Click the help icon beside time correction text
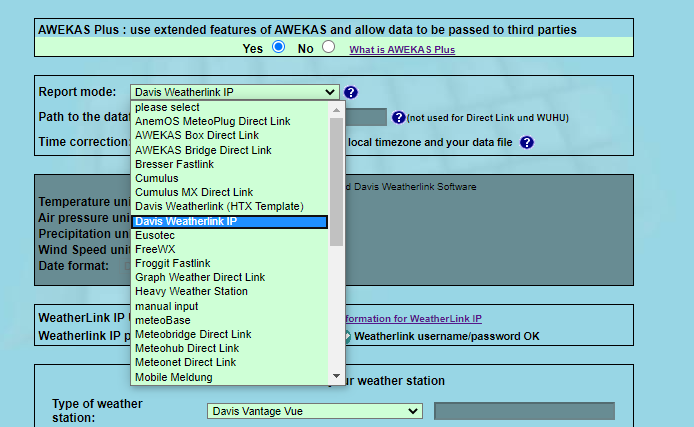Viewport: 694px width, 427px height. click(x=527, y=142)
